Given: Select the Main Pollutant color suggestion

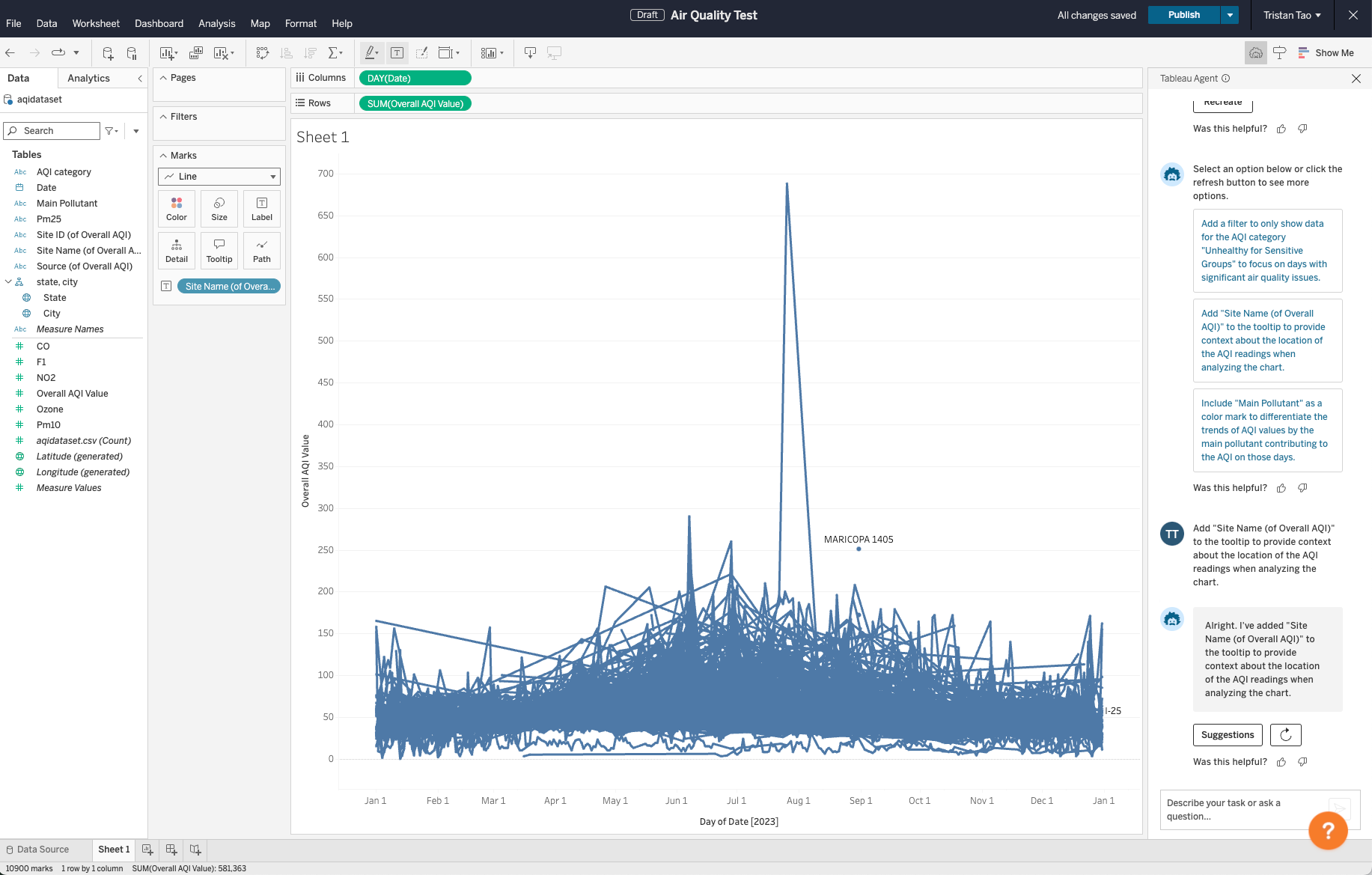Looking at the screenshot, I should click(1268, 430).
